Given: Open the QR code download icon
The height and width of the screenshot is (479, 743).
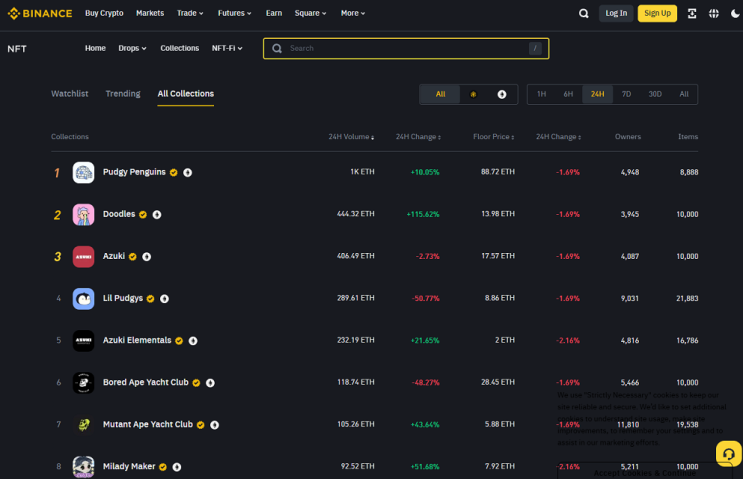Looking at the screenshot, I should tap(692, 13).
